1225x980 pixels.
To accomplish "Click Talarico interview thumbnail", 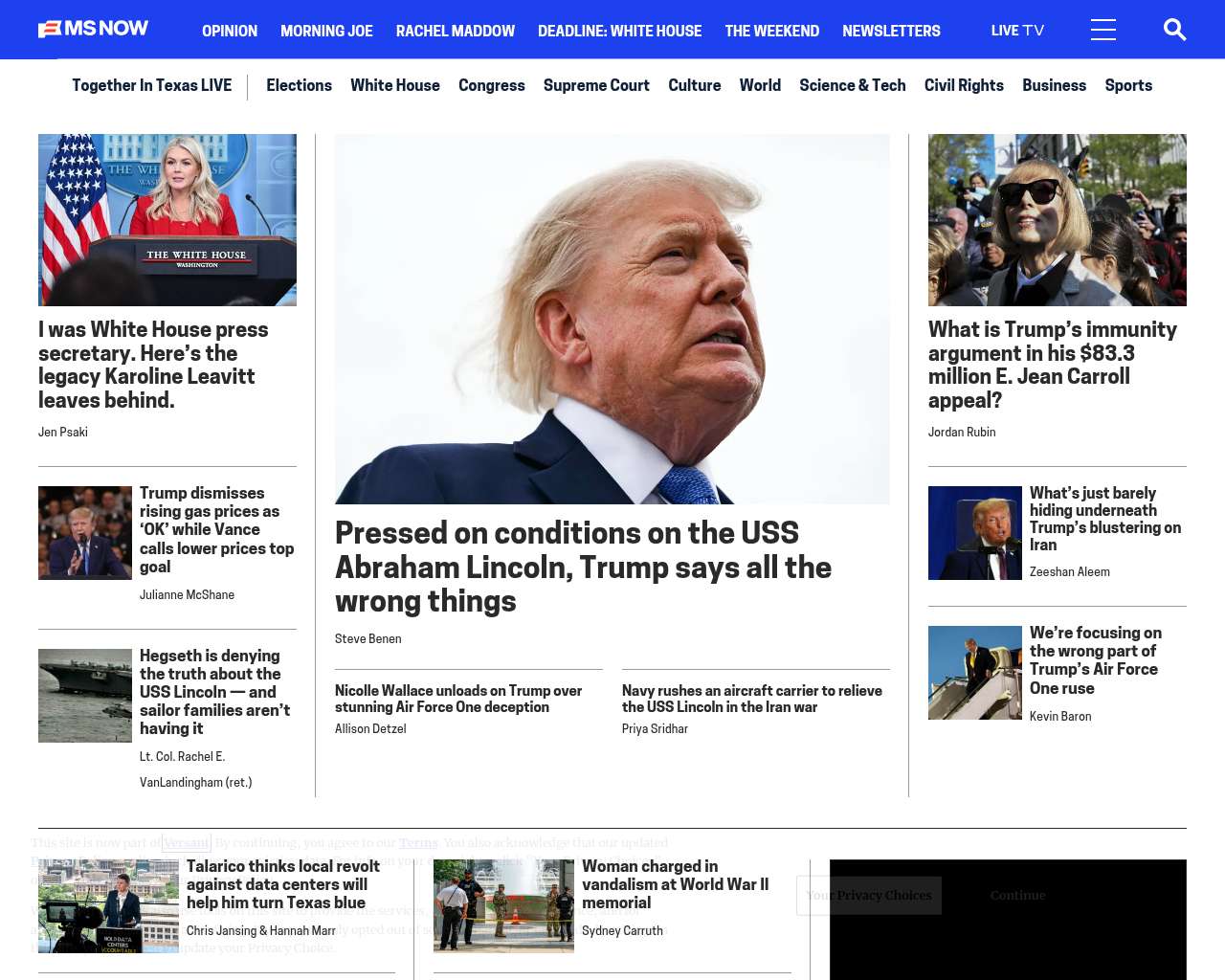I will pyautogui.click(x=108, y=906).
